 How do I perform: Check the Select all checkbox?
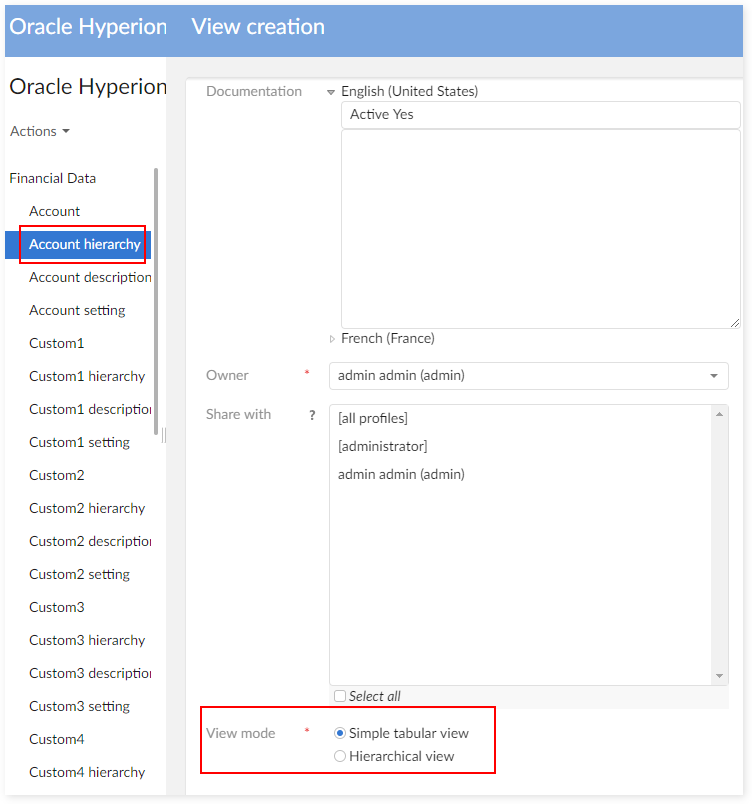340,696
